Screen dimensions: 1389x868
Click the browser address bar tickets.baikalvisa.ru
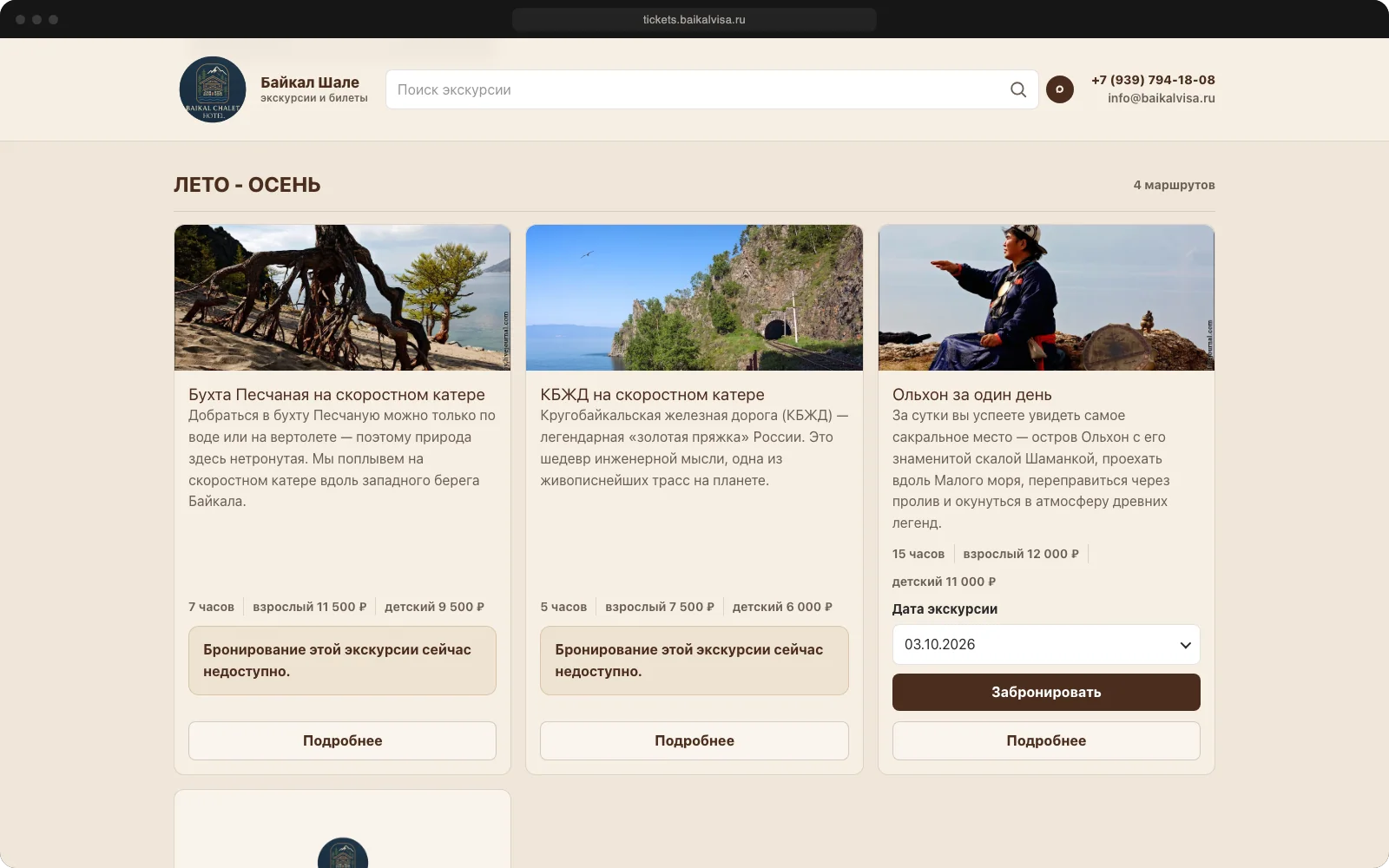(694, 19)
